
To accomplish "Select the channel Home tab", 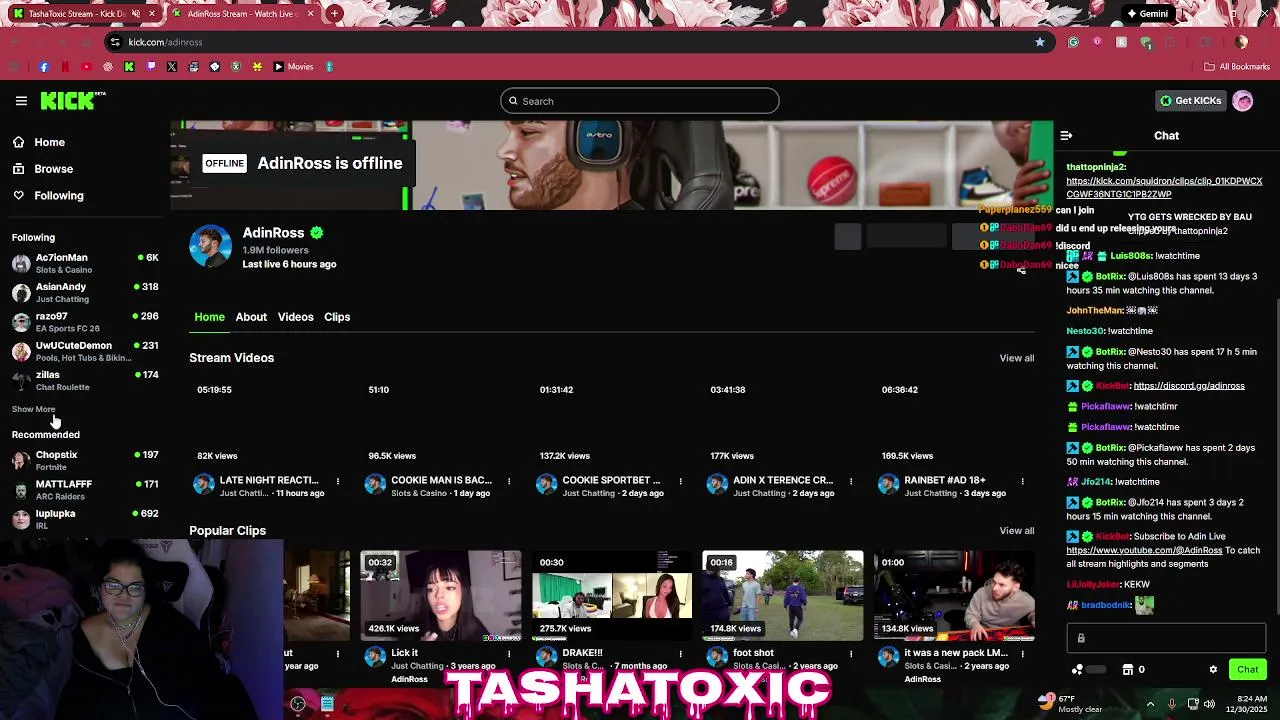I will (209, 317).
